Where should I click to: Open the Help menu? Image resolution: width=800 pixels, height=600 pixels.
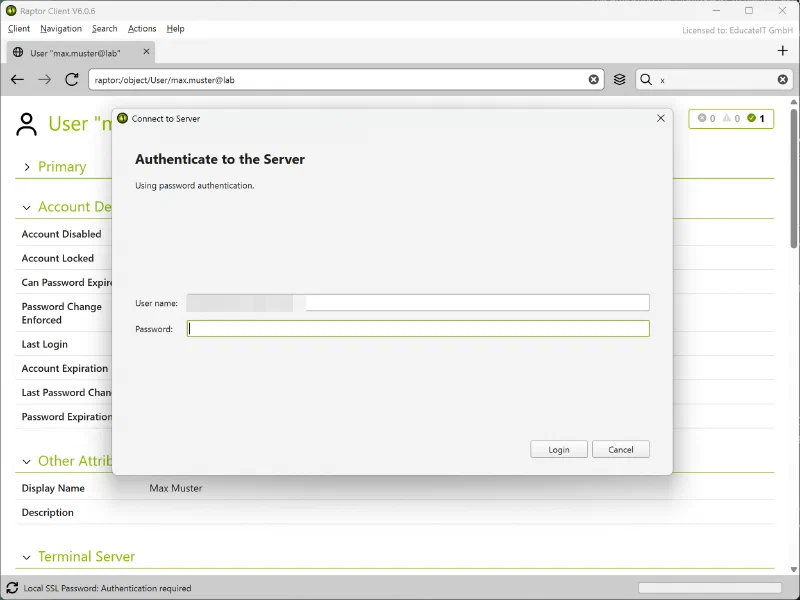pyautogui.click(x=175, y=29)
